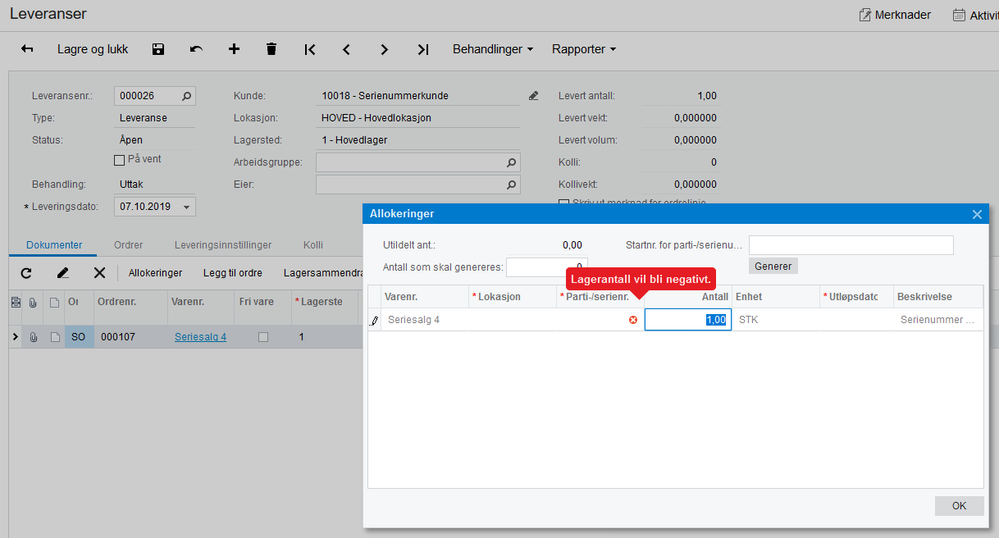Click the save disk icon
Screen dimensions: 999x538
[x=158, y=49]
